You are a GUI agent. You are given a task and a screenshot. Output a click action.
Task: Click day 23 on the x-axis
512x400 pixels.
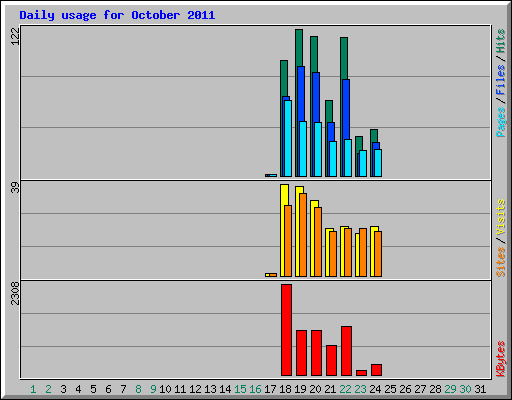360,389
